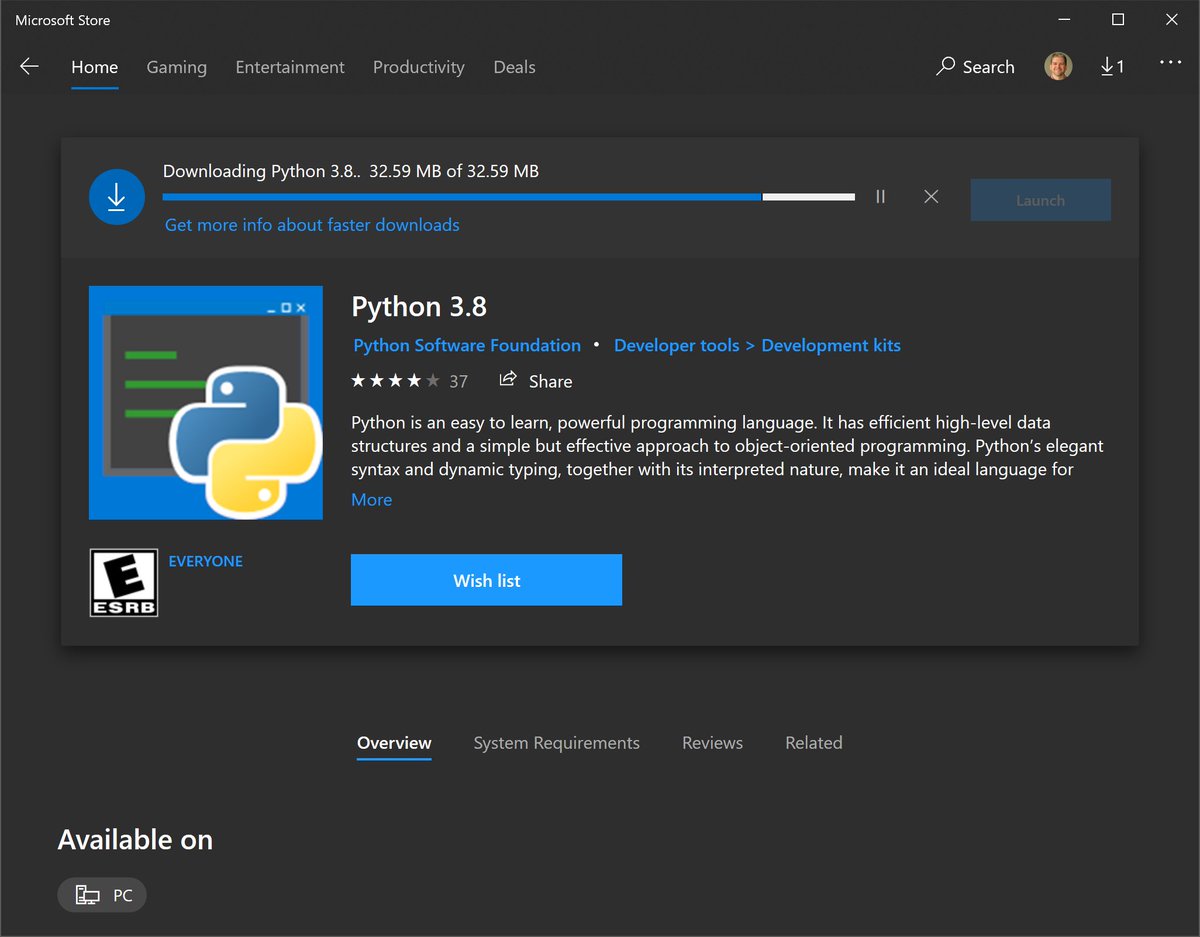Open the Python Software Foundation publisher link
The height and width of the screenshot is (937, 1200).
(467, 345)
